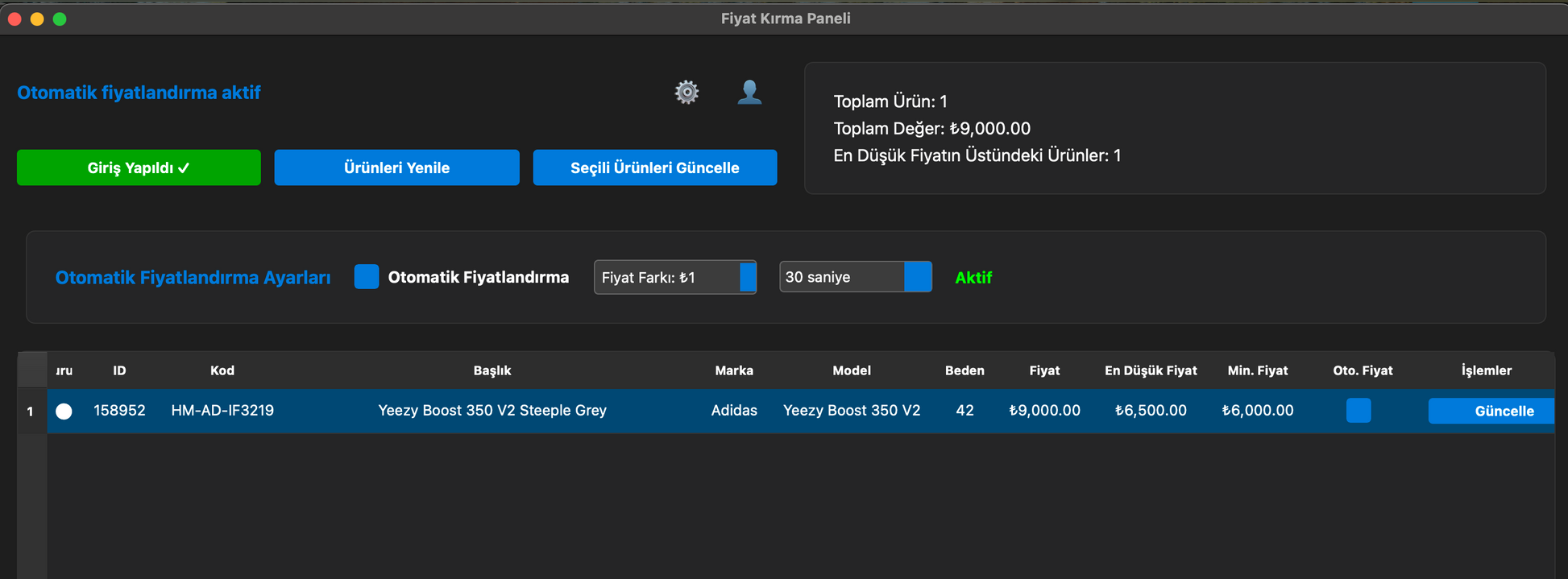Click the En Düşük Fiyat column header
Image resolution: width=1568 pixels, height=579 pixels.
(x=1151, y=370)
